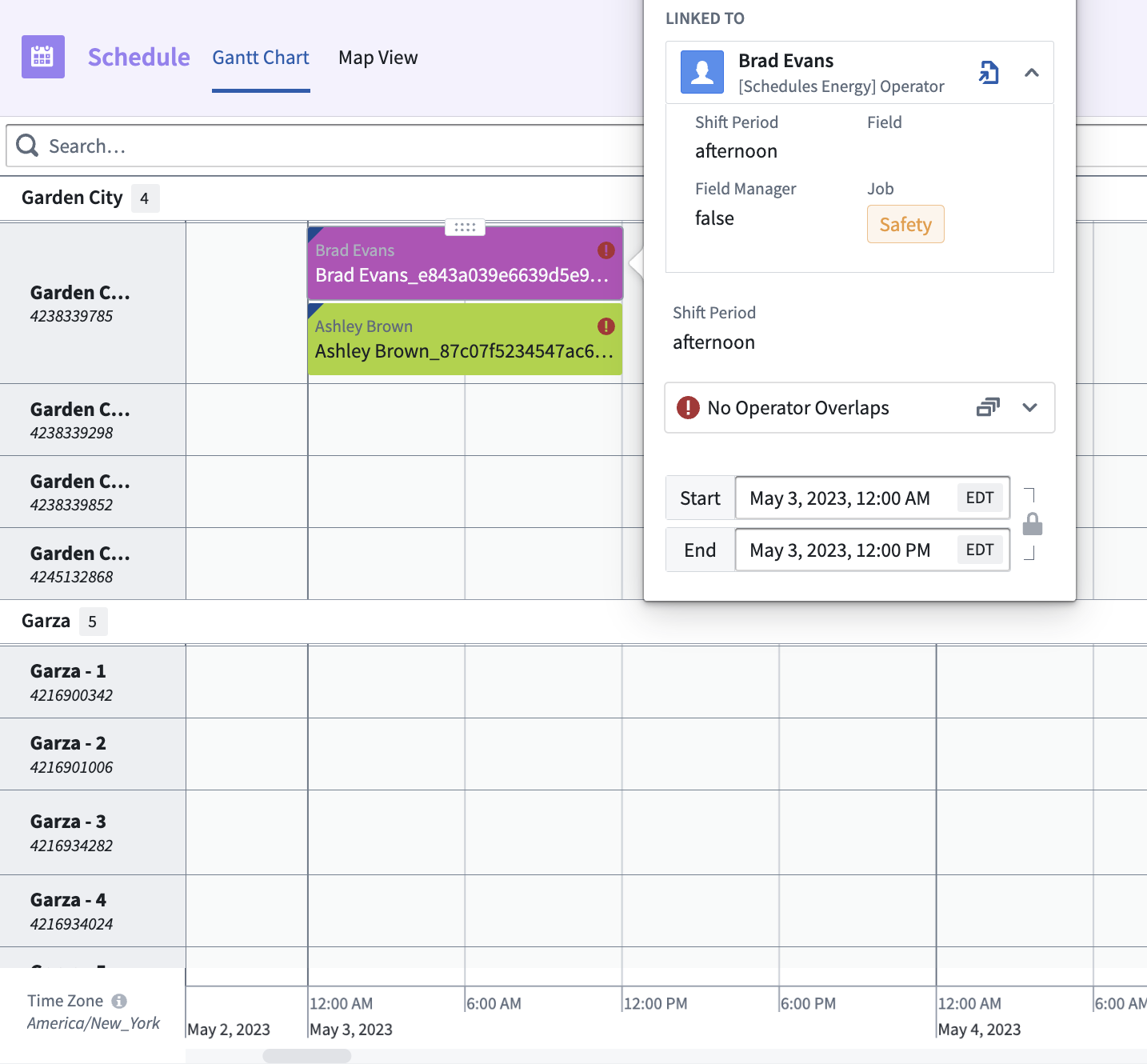Click the No Operator Overlaps error icon
1147x1064 pixels.
pos(688,408)
